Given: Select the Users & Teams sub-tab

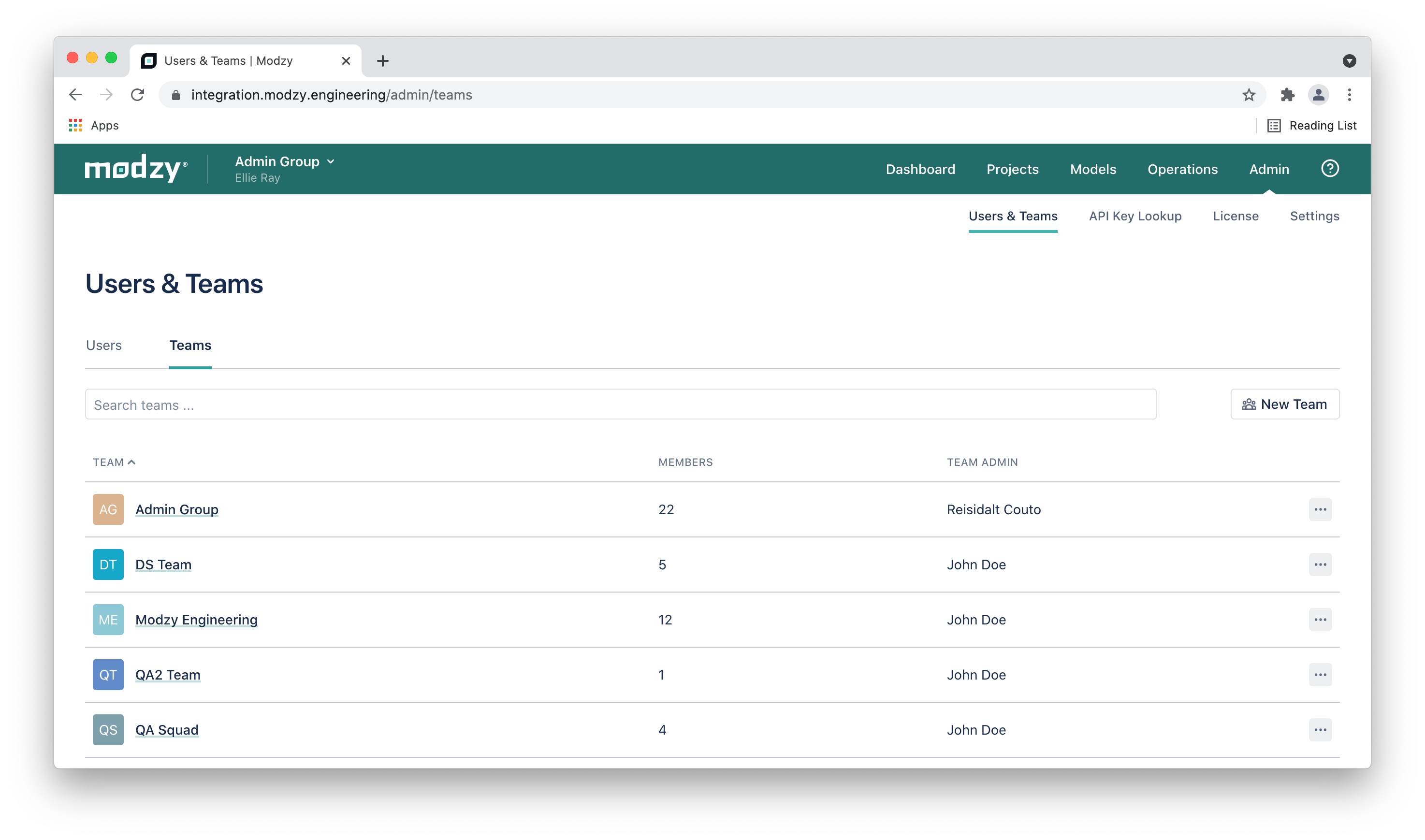Looking at the screenshot, I should 1013,216.
